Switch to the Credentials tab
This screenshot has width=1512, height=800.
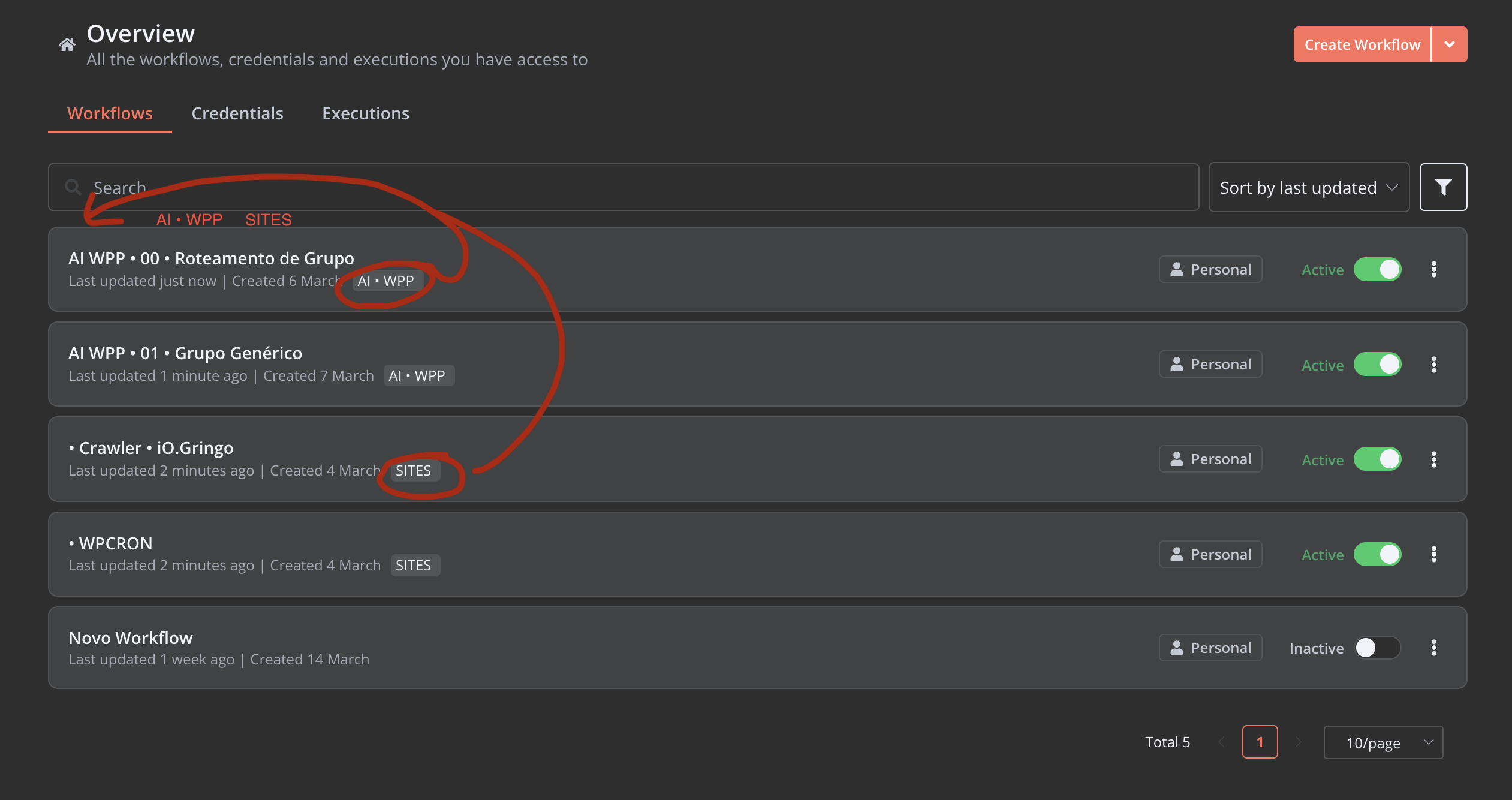pyautogui.click(x=237, y=113)
